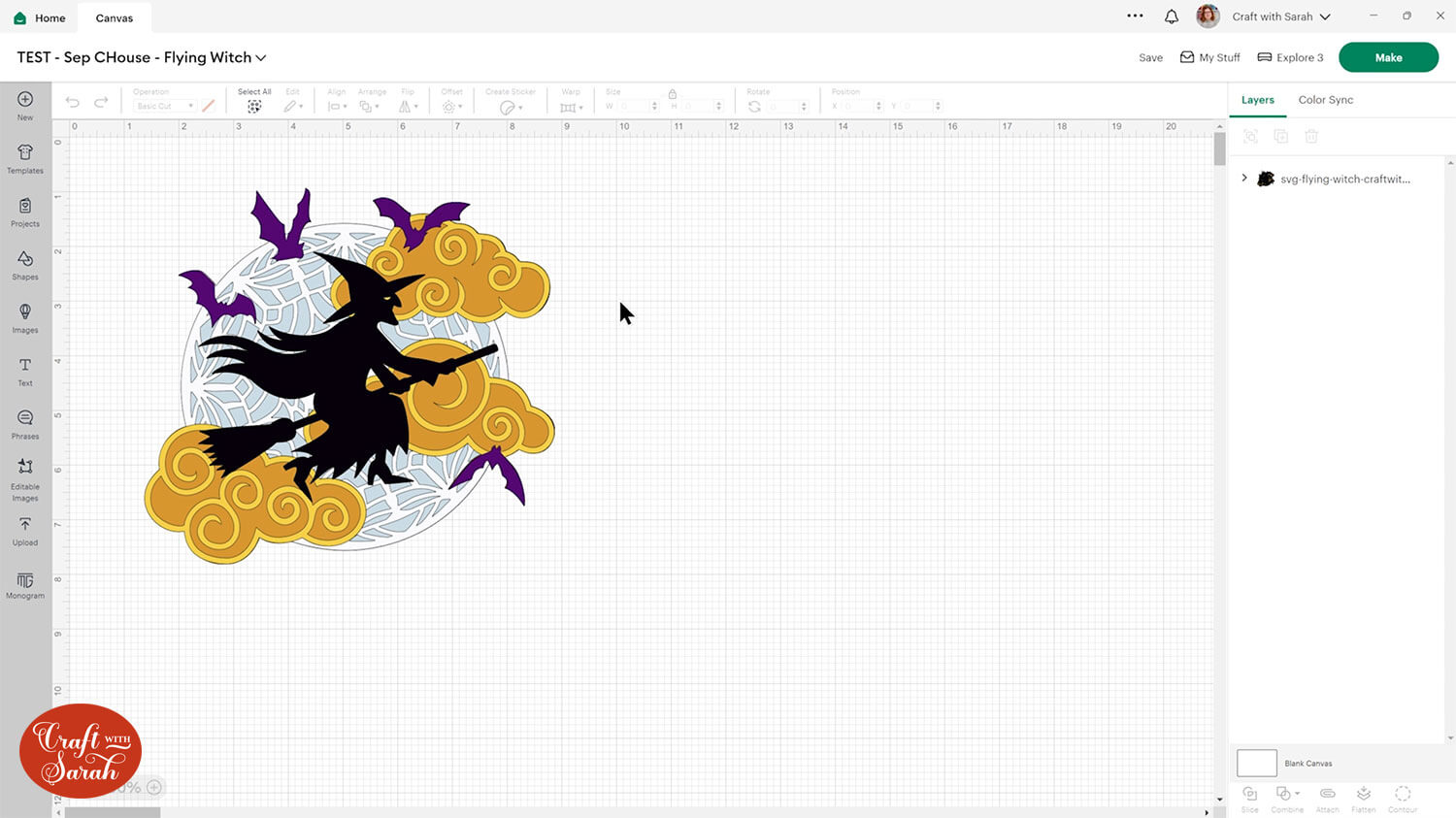Open the Align dropdown
Viewport: 1456px width, 818px height.
337,107
